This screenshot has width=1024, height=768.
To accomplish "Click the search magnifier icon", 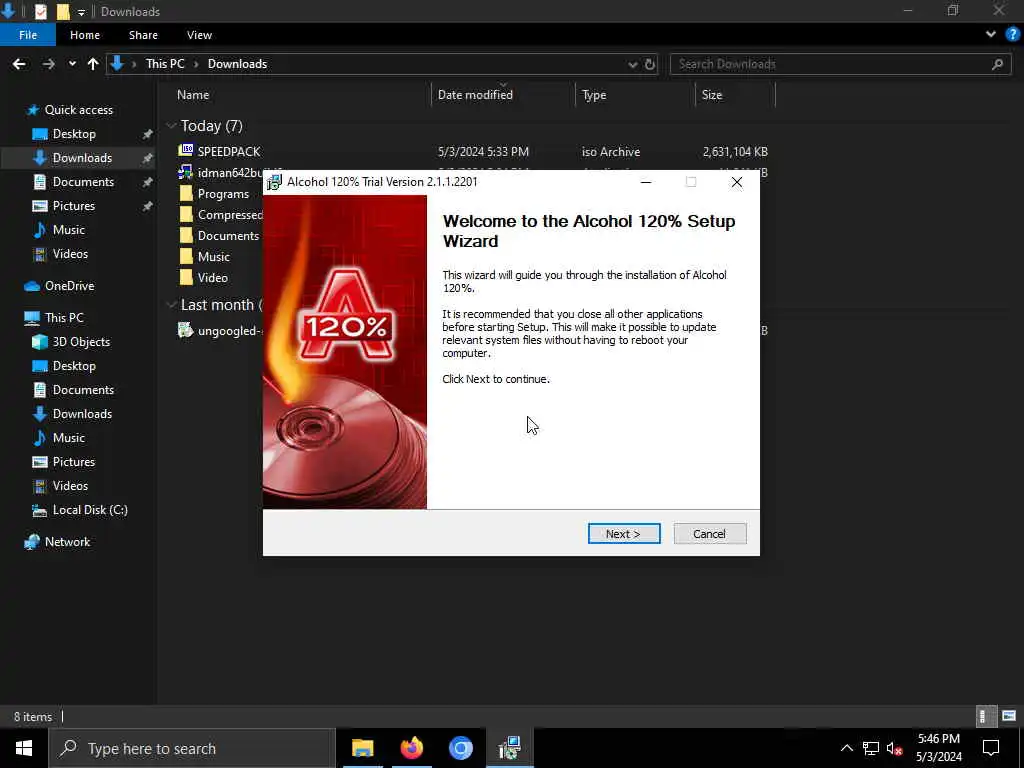I will [997, 64].
